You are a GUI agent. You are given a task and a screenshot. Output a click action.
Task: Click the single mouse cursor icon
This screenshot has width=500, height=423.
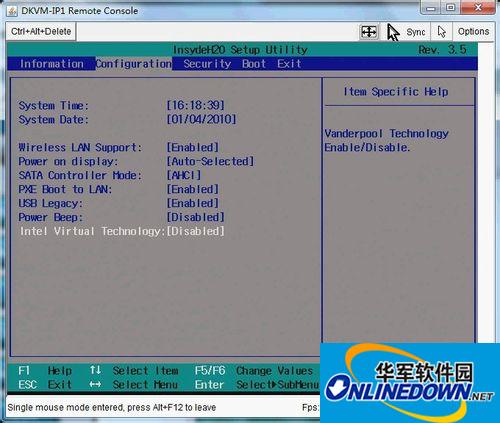pyautogui.click(x=442, y=32)
